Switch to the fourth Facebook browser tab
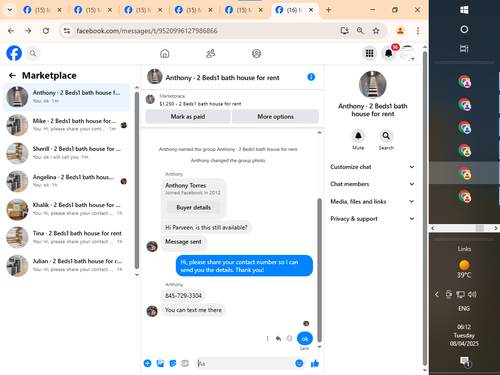The height and width of the screenshot is (375, 500). coord(193,10)
